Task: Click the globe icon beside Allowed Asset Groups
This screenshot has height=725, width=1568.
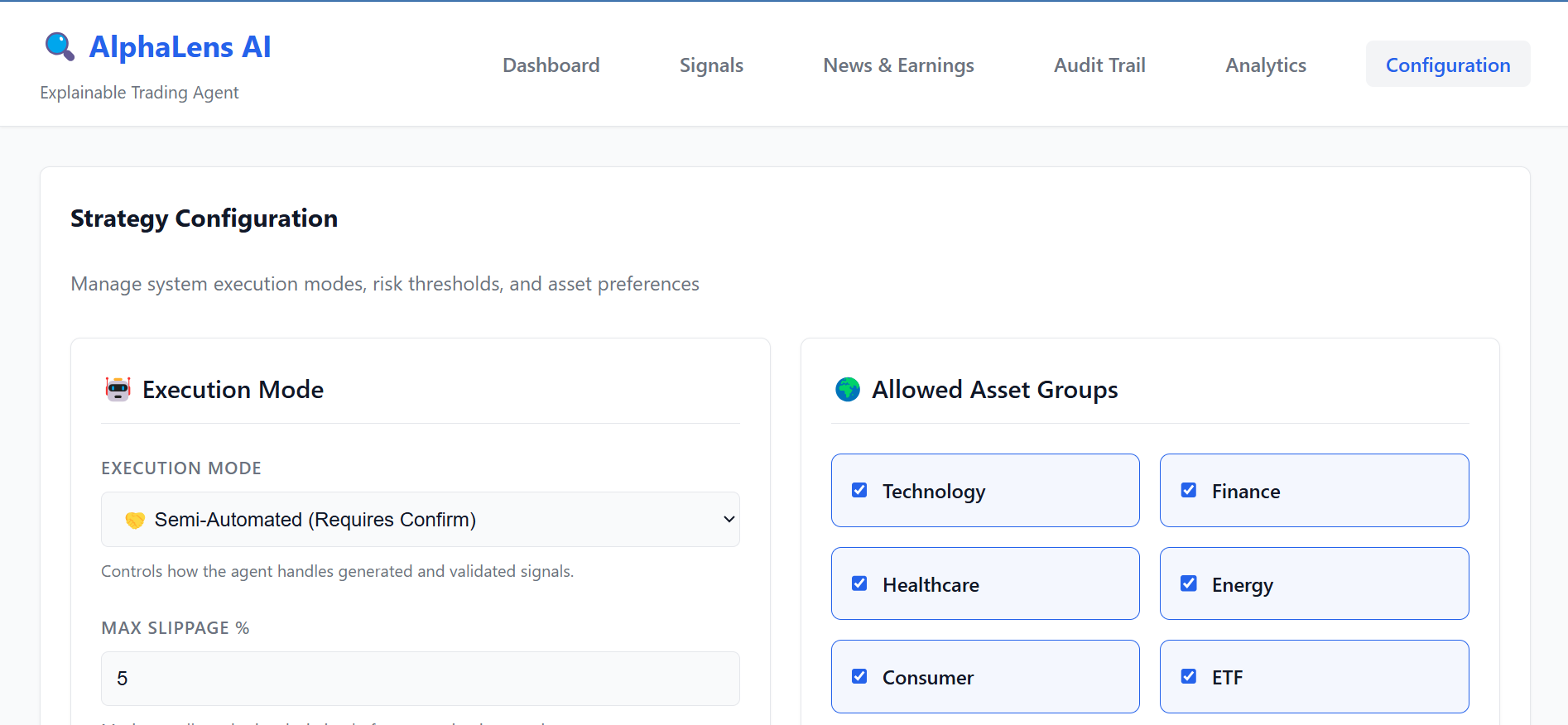Action: point(848,389)
